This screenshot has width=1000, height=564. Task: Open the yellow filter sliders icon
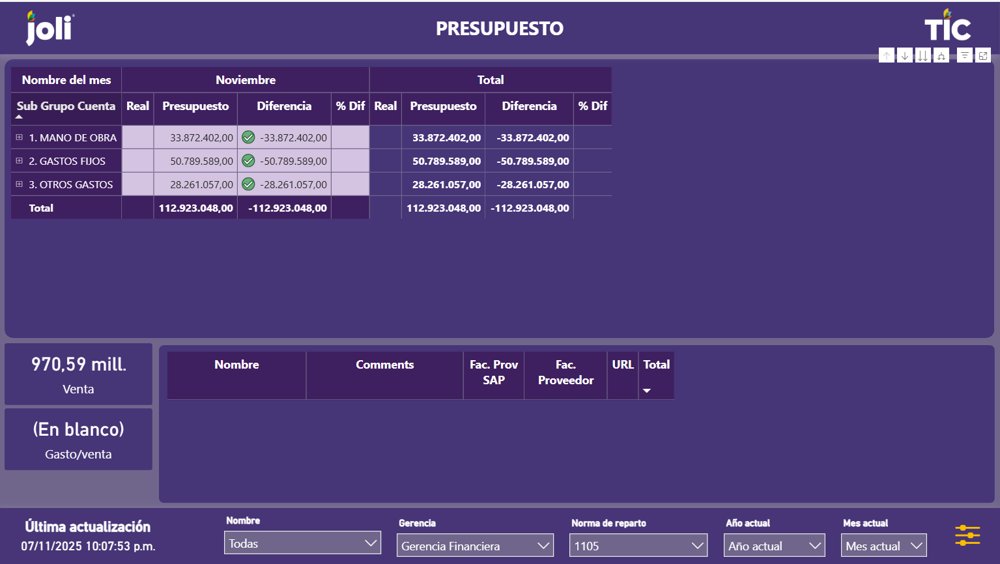tap(967, 536)
